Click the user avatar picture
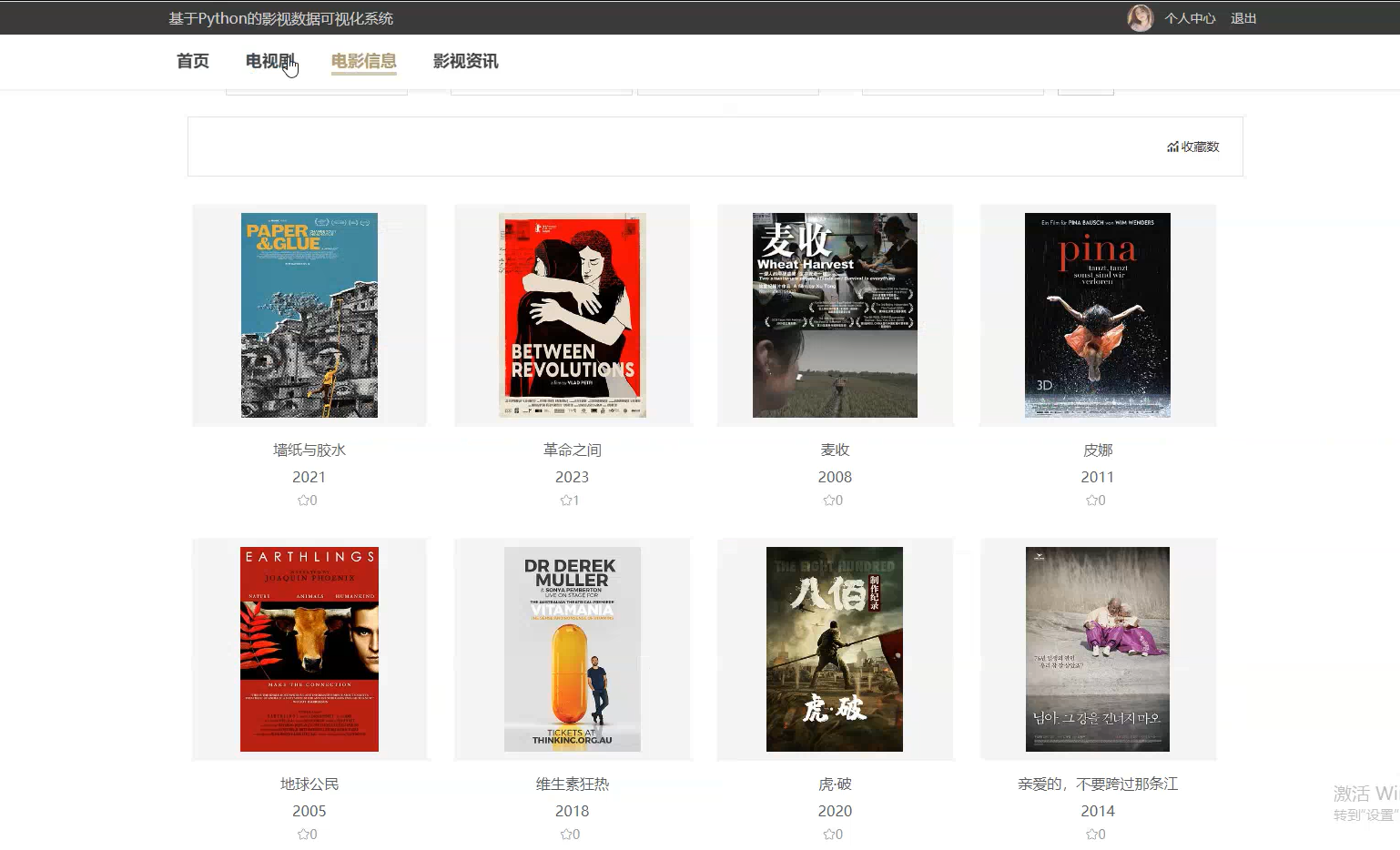 click(x=1141, y=18)
